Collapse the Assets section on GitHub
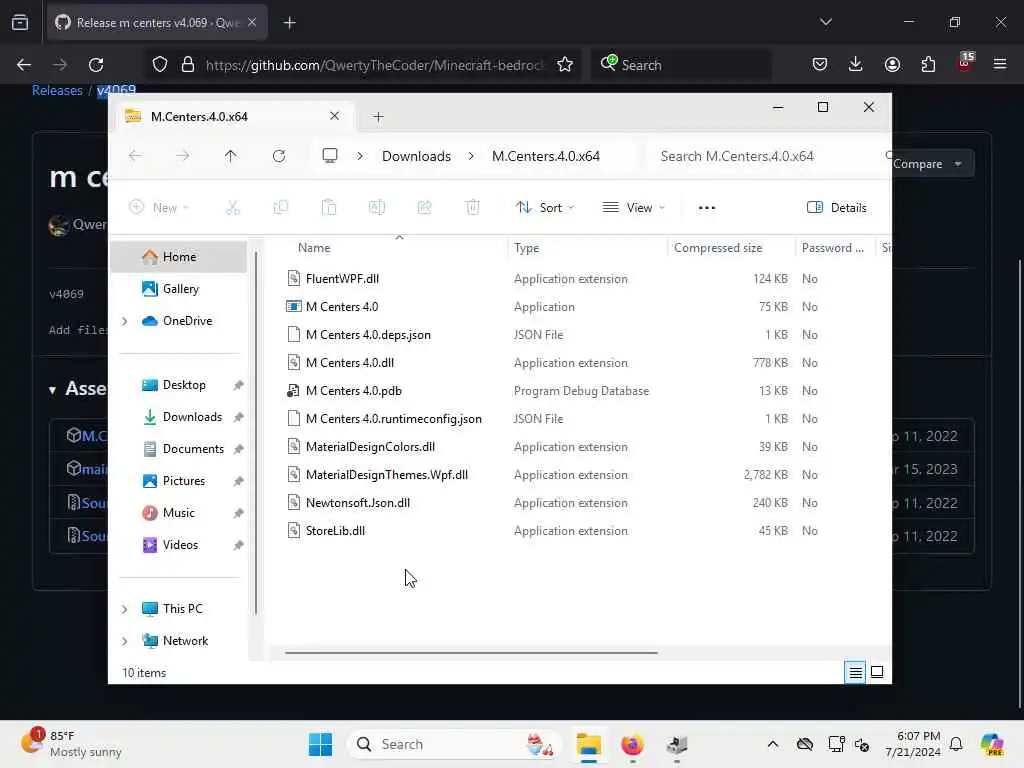The height and width of the screenshot is (768, 1024). click(52, 390)
